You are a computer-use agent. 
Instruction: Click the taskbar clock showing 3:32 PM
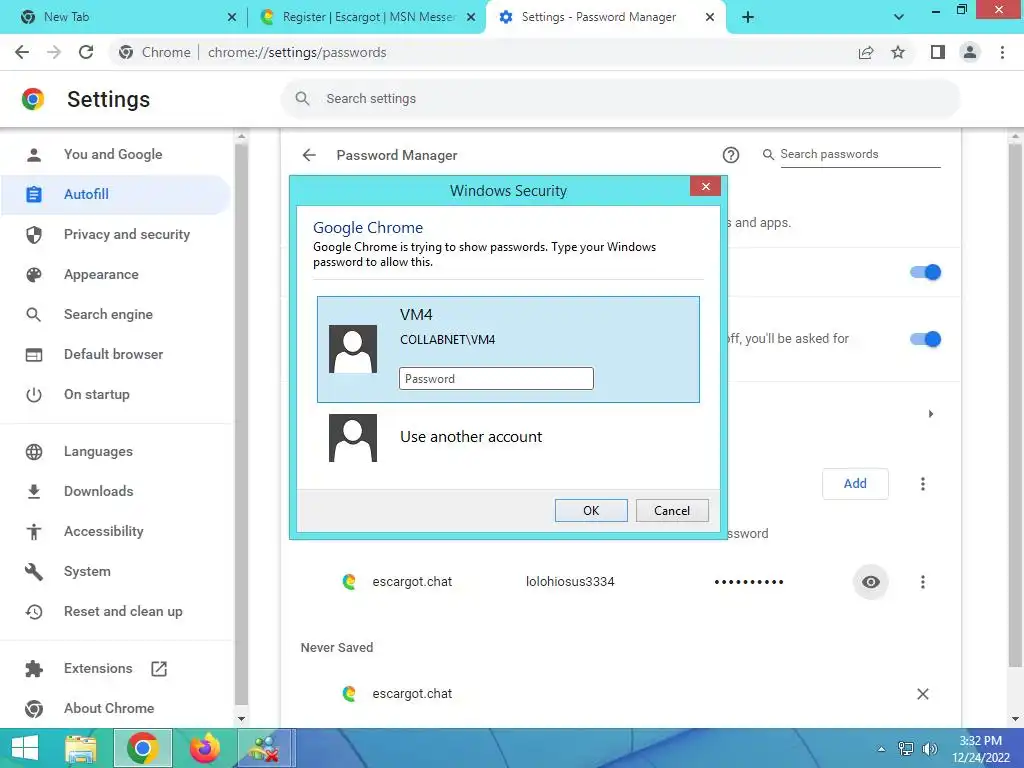(x=980, y=749)
